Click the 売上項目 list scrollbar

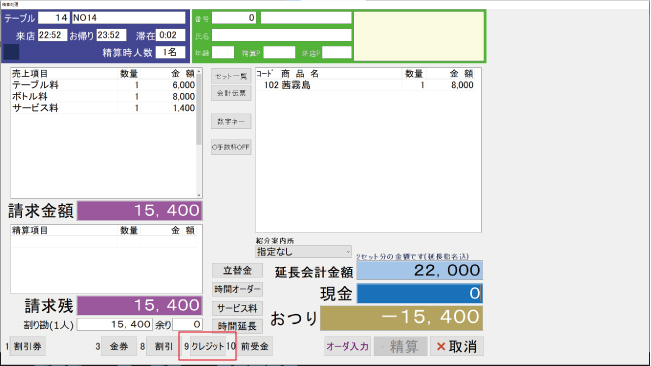click(199, 133)
